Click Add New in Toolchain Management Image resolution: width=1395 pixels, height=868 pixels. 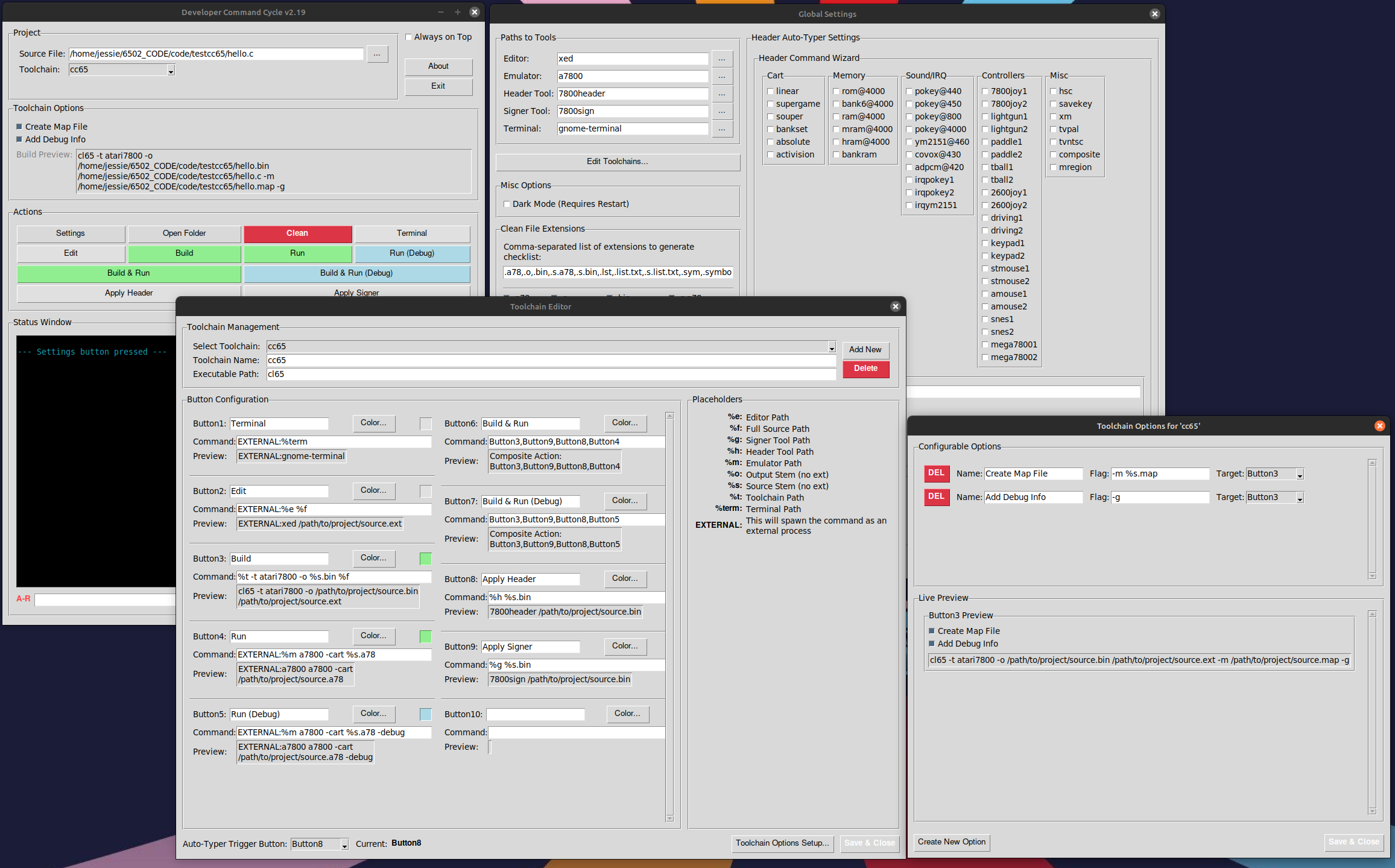(x=865, y=350)
